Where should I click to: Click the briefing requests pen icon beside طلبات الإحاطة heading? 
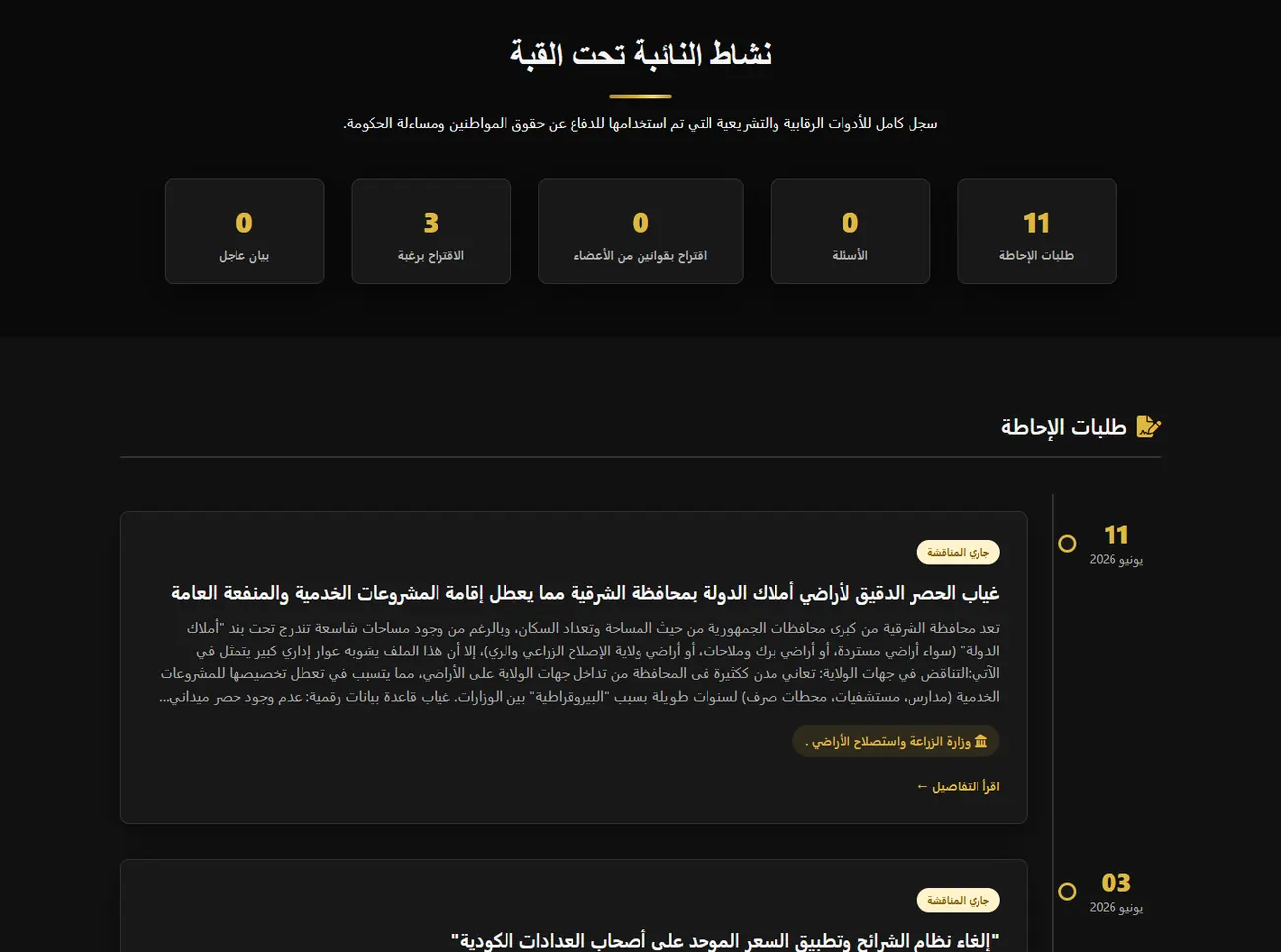coord(1149,426)
